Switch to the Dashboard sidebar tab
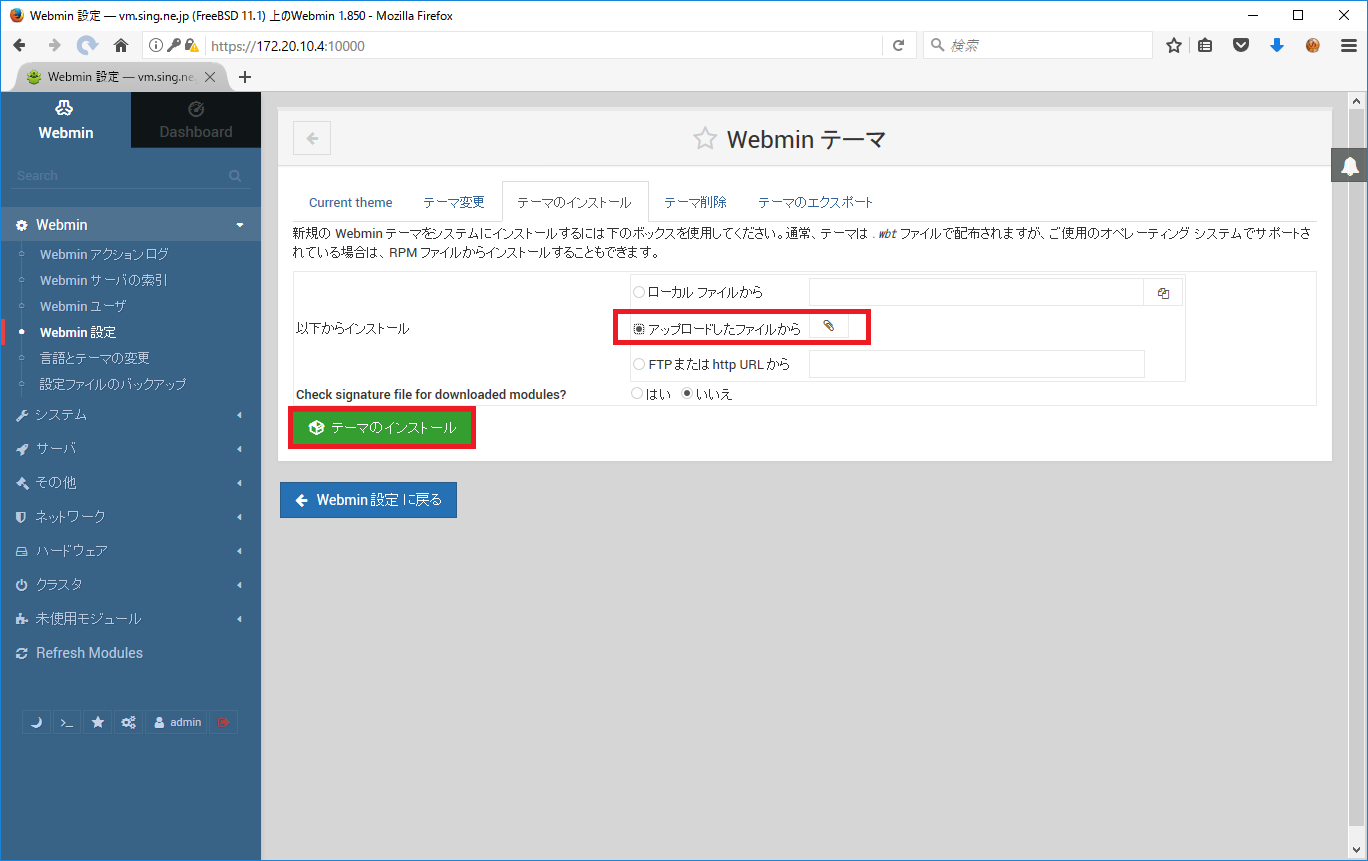Viewport: 1368px width, 861px height. pos(196,120)
